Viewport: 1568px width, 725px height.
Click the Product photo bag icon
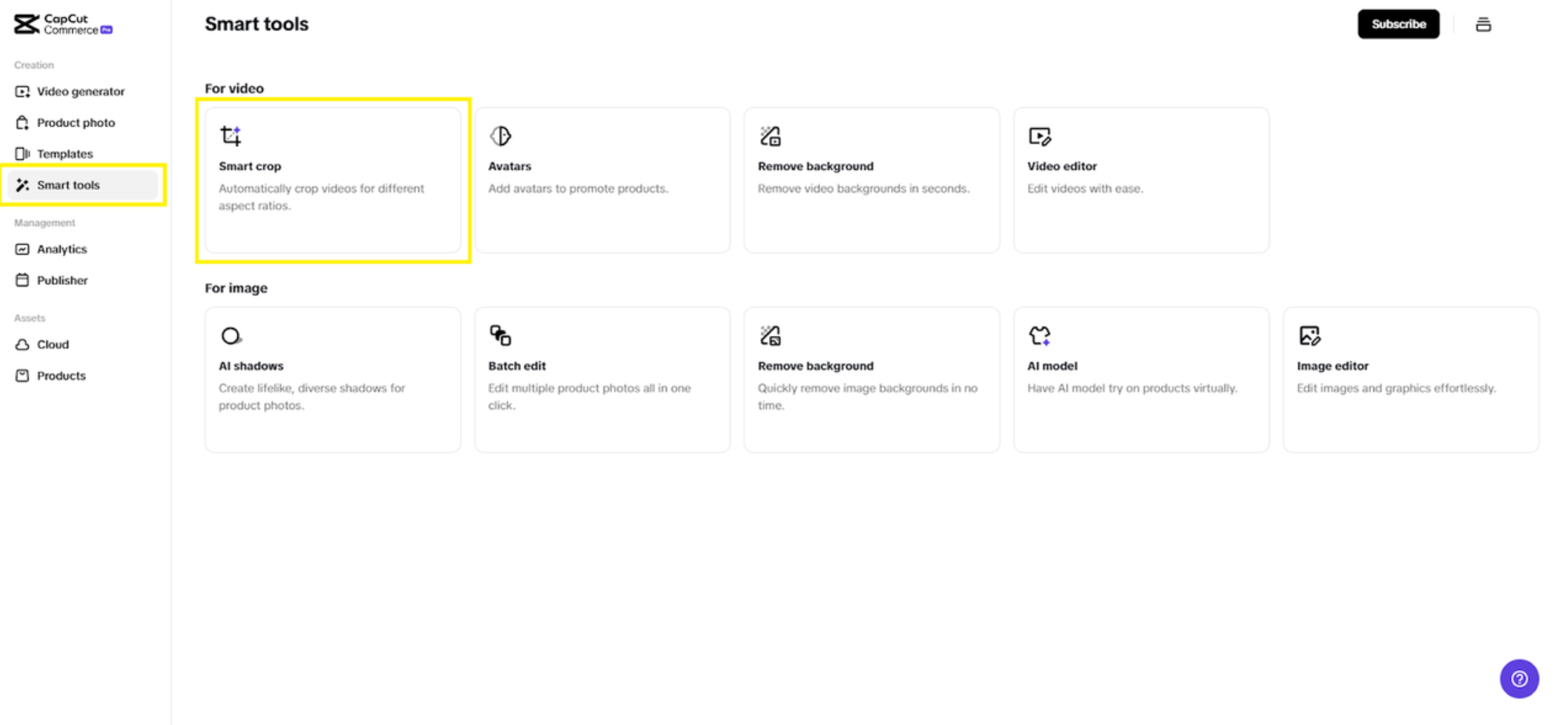[23, 122]
